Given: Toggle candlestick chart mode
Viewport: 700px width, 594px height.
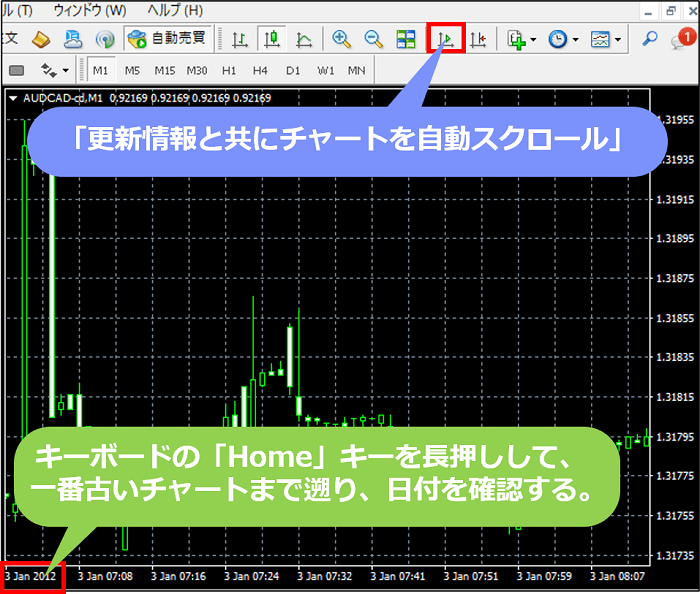Looking at the screenshot, I should coord(272,40).
